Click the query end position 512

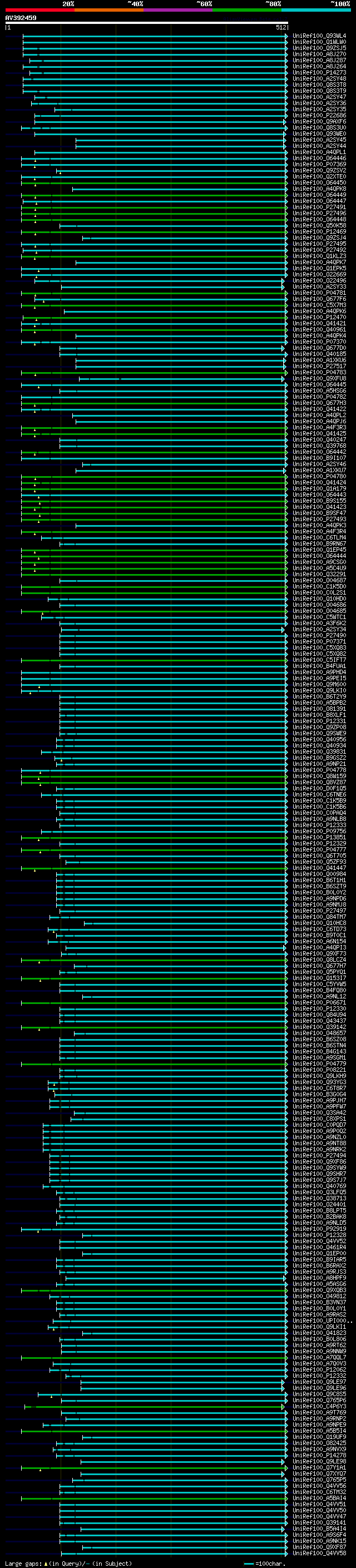[x=280, y=27]
